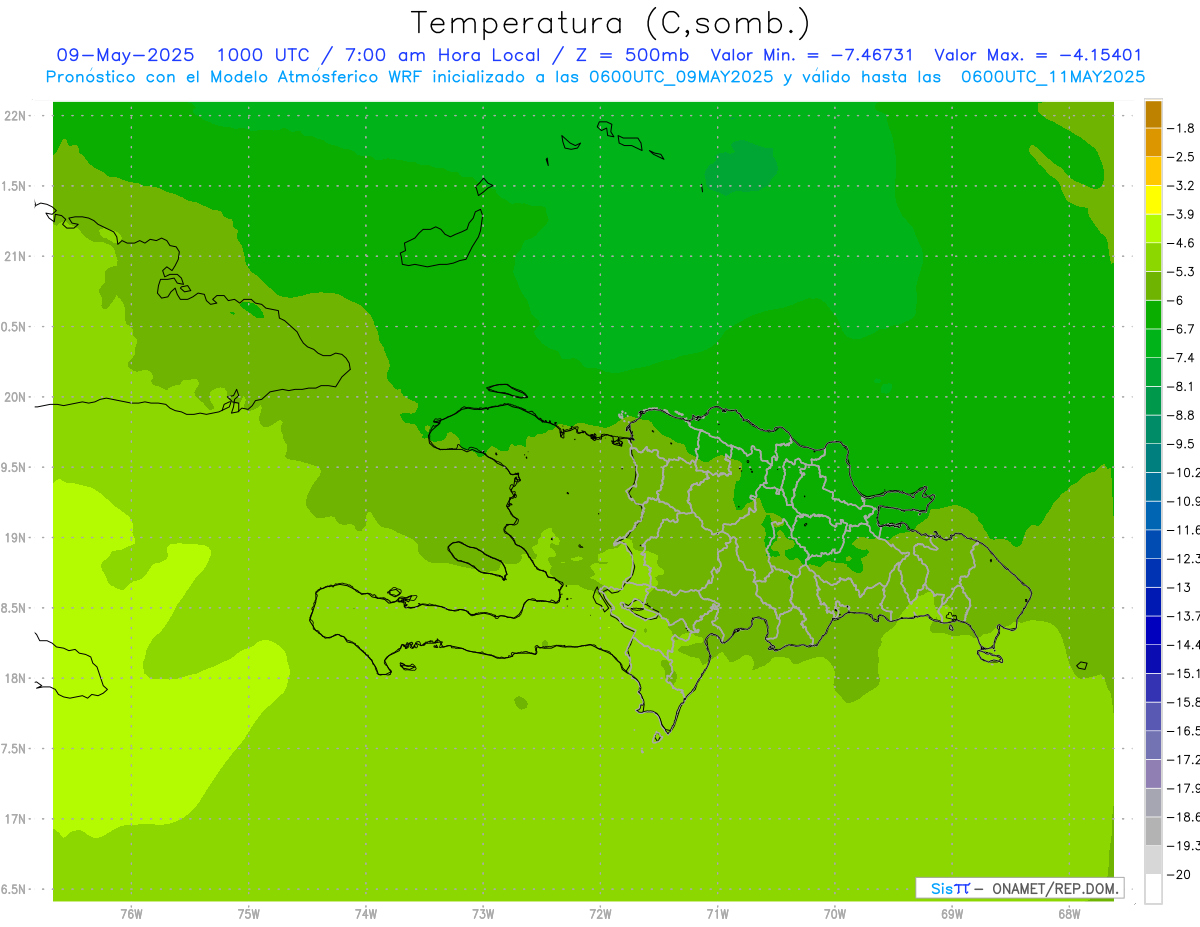Click the 75W longitude axis label
Screen dimensions: 1200x927
coord(249,914)
